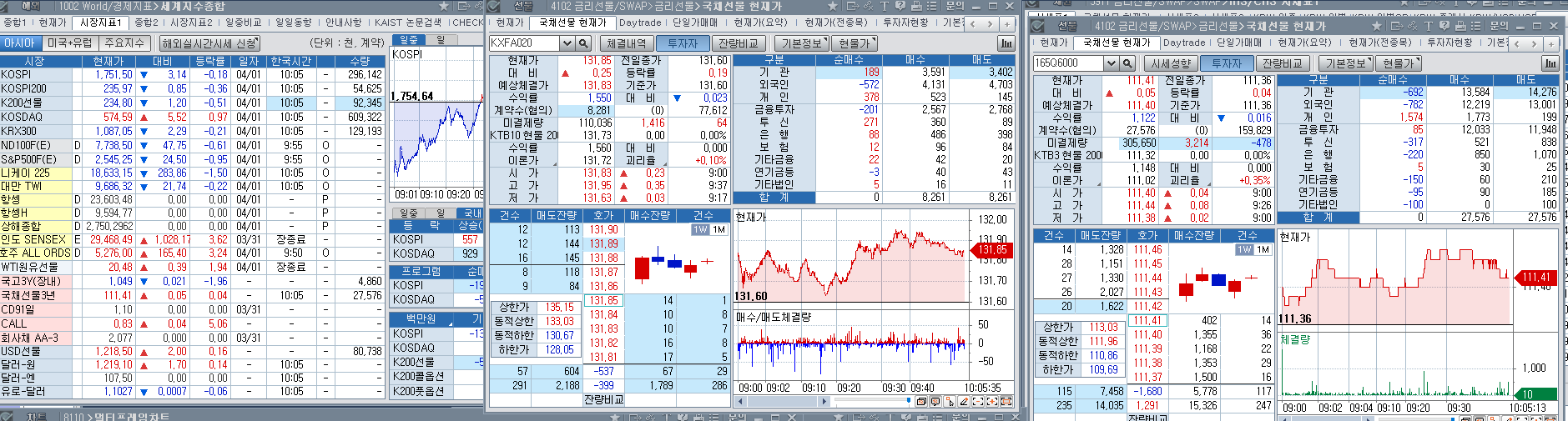
Task: Click 165Q6000 symbol input field
Action: click(x=1068, y=63)
